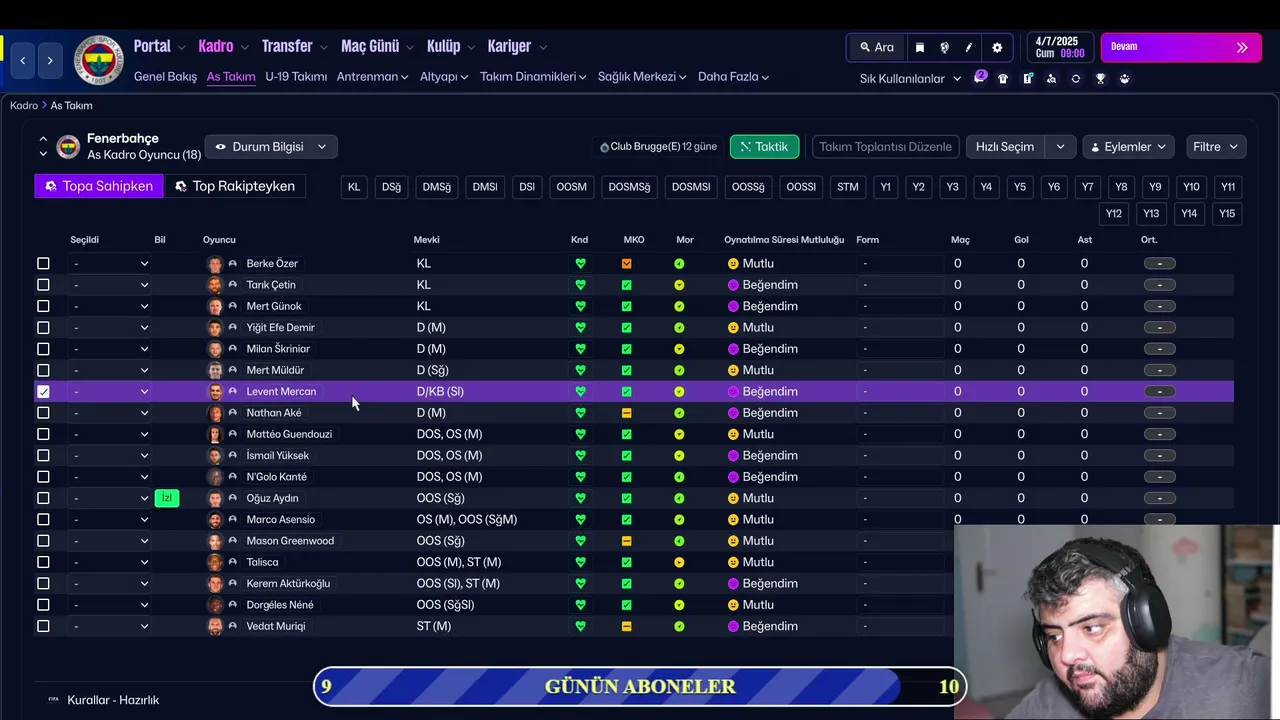Check the box next to Nathan Aké
The width and height of the screenshot is (1280, 720).
[x=43, y=413]
